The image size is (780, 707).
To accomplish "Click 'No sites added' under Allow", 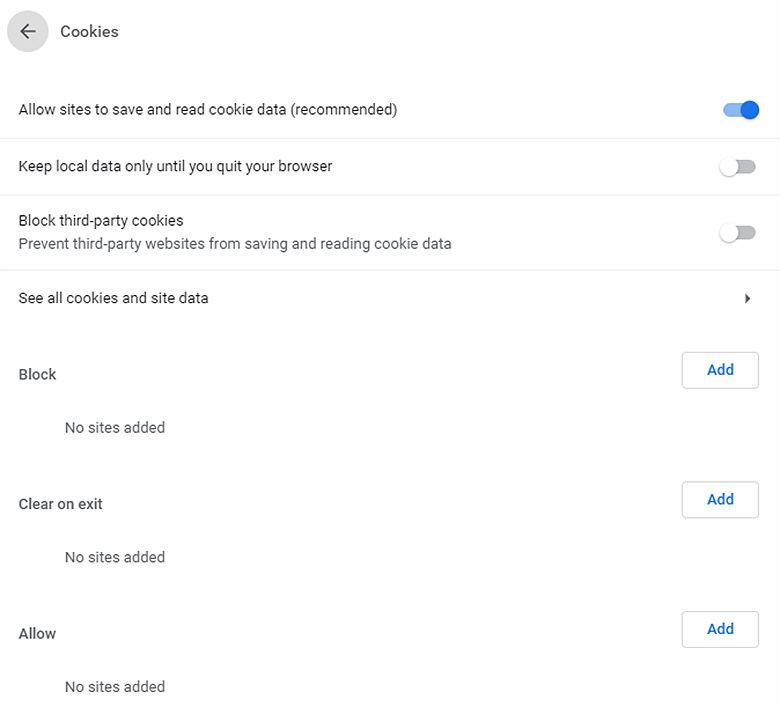I will coord(115,687).
